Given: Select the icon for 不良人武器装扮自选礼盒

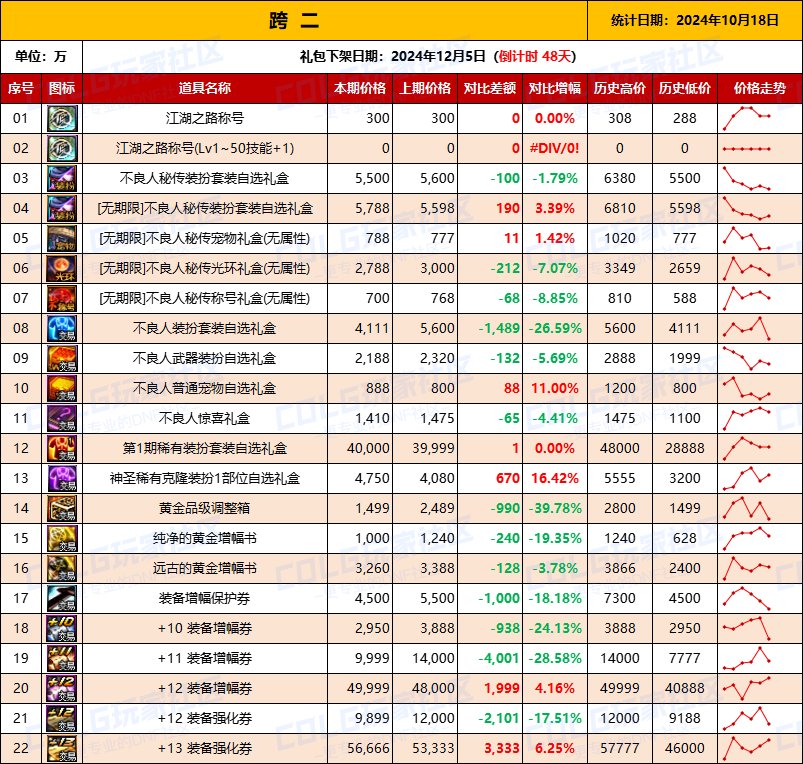Looking at the screenshot, I should [x=62, y=358].
